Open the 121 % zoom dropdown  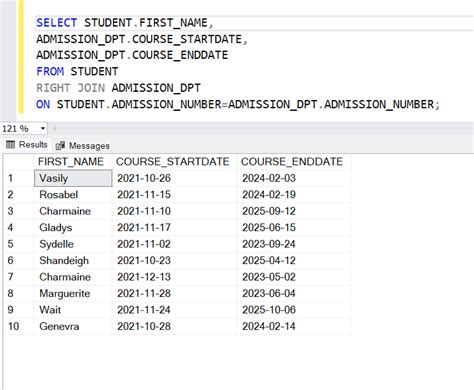pyautogui.click(x=42, y=128)
